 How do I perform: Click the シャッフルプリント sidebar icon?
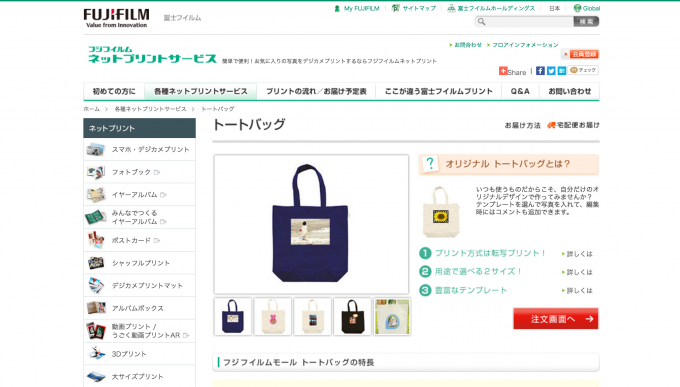pyautogui.click(x=96, y=263)
